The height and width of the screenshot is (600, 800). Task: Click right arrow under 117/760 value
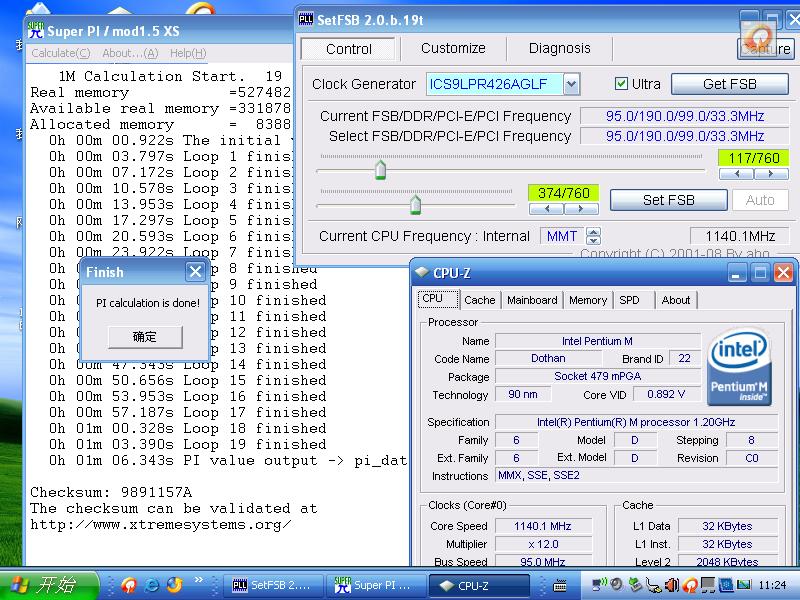point(771,174)
